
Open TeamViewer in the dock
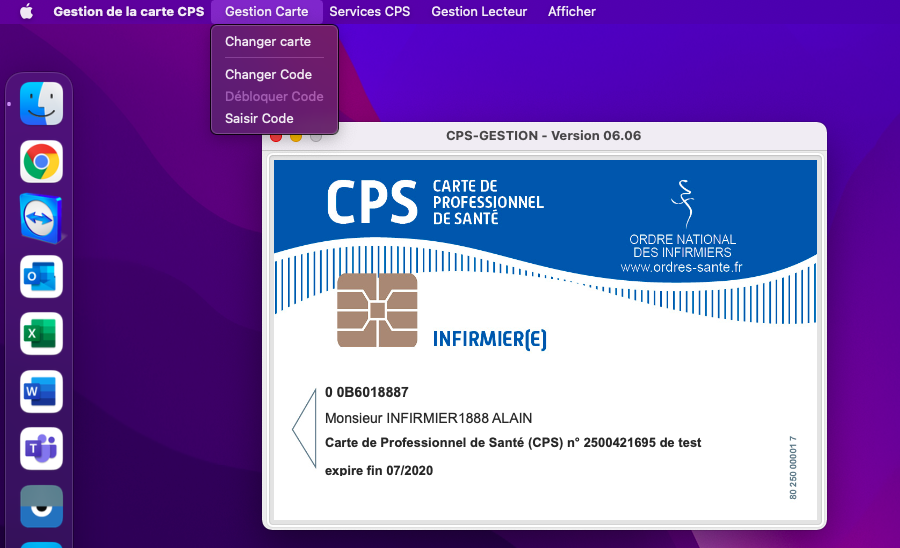click(41, 218)
